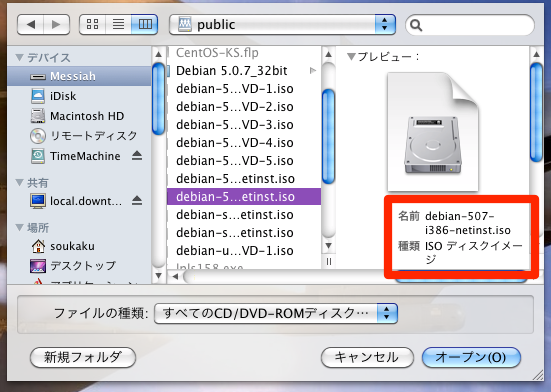Go forward with the right arrow button

(x=56, y=25)
